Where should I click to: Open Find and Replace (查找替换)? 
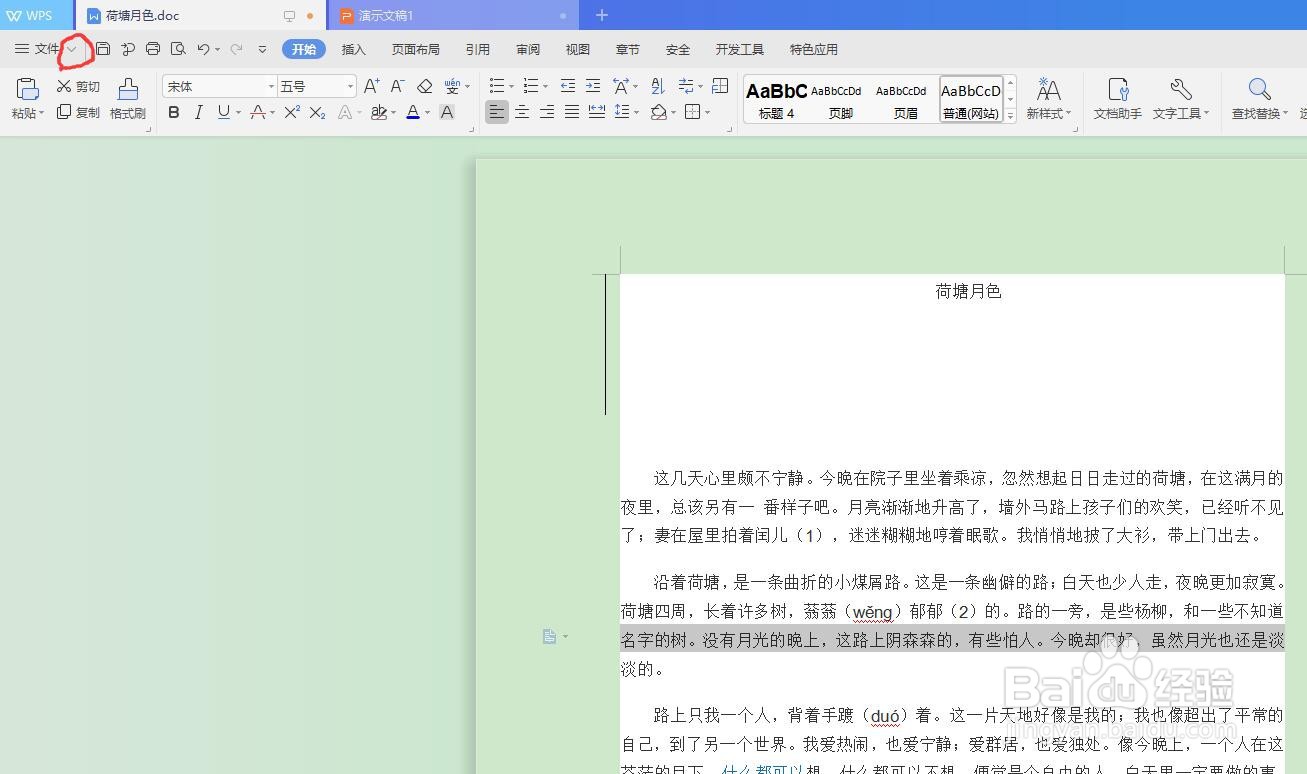point(1260,99)
